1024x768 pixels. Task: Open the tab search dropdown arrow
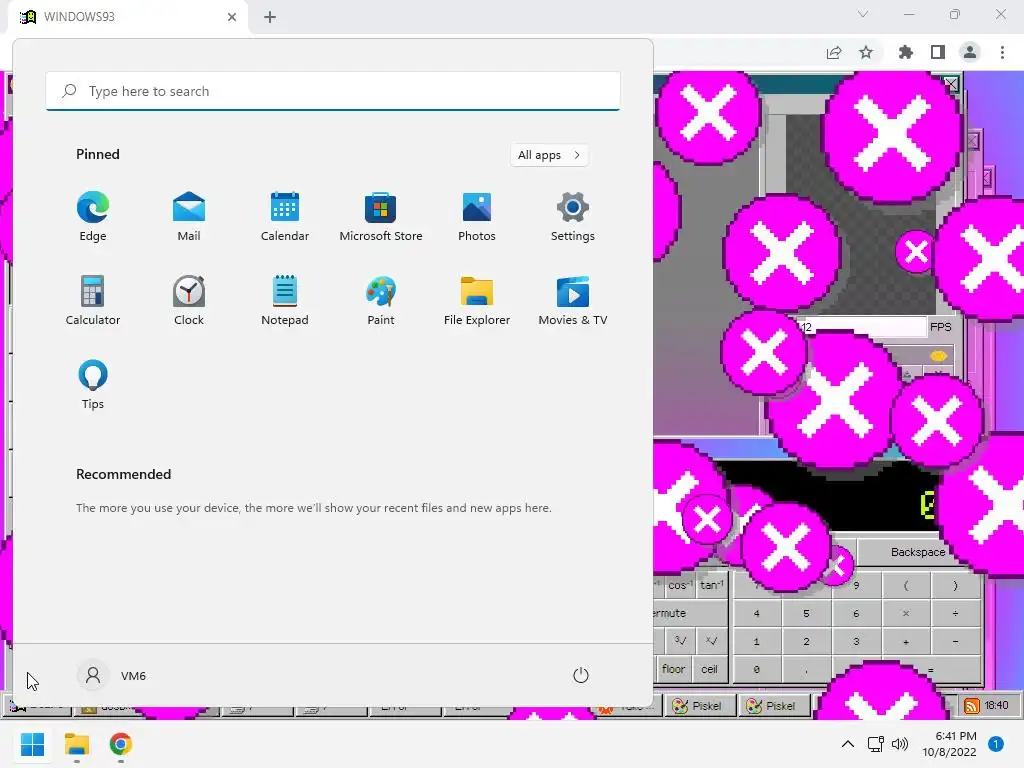[x=863, y=14]
